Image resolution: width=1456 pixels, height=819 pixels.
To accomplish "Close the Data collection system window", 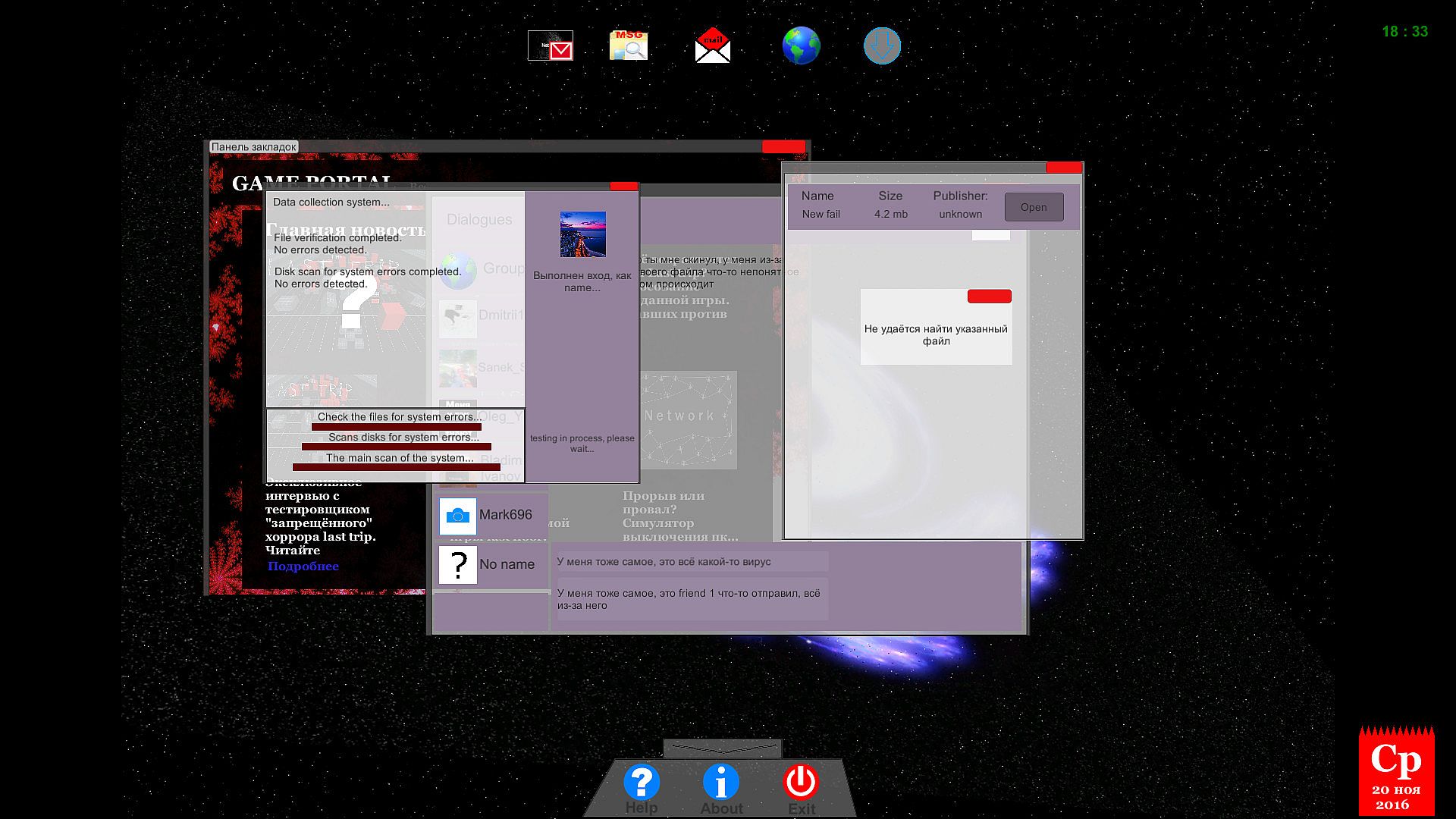I will pos(623,187).
